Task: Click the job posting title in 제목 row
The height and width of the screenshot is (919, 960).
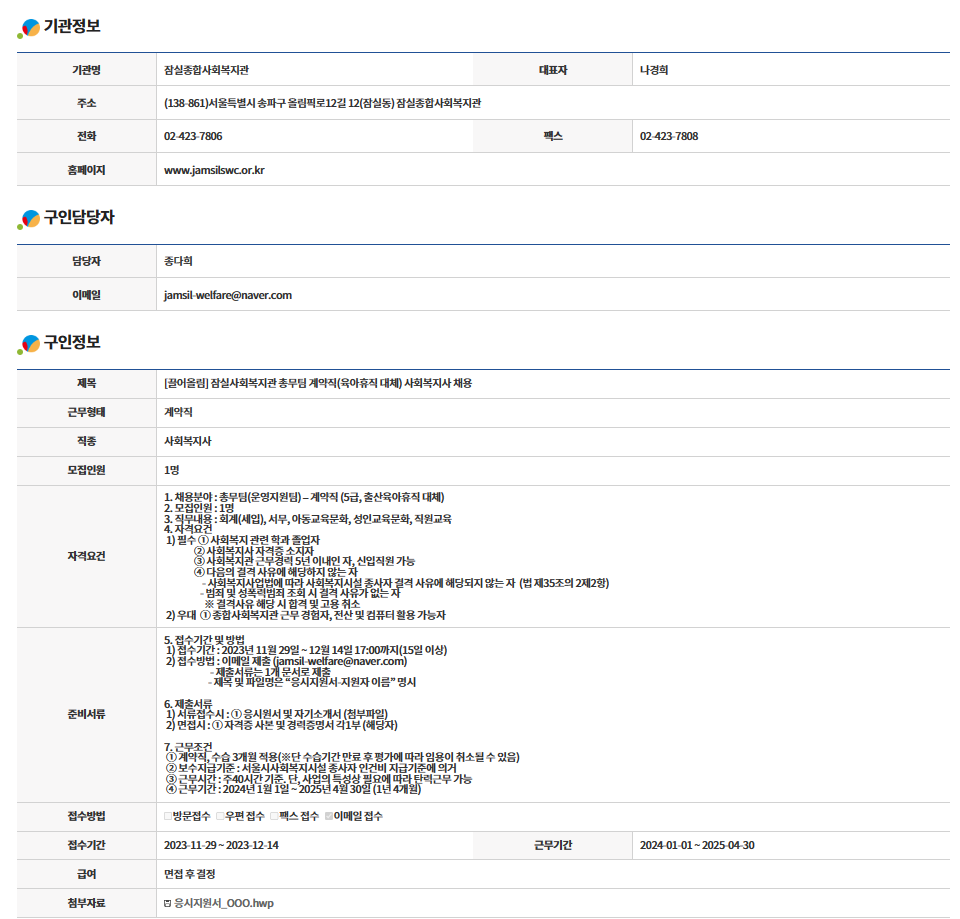Action: (317, 384)
